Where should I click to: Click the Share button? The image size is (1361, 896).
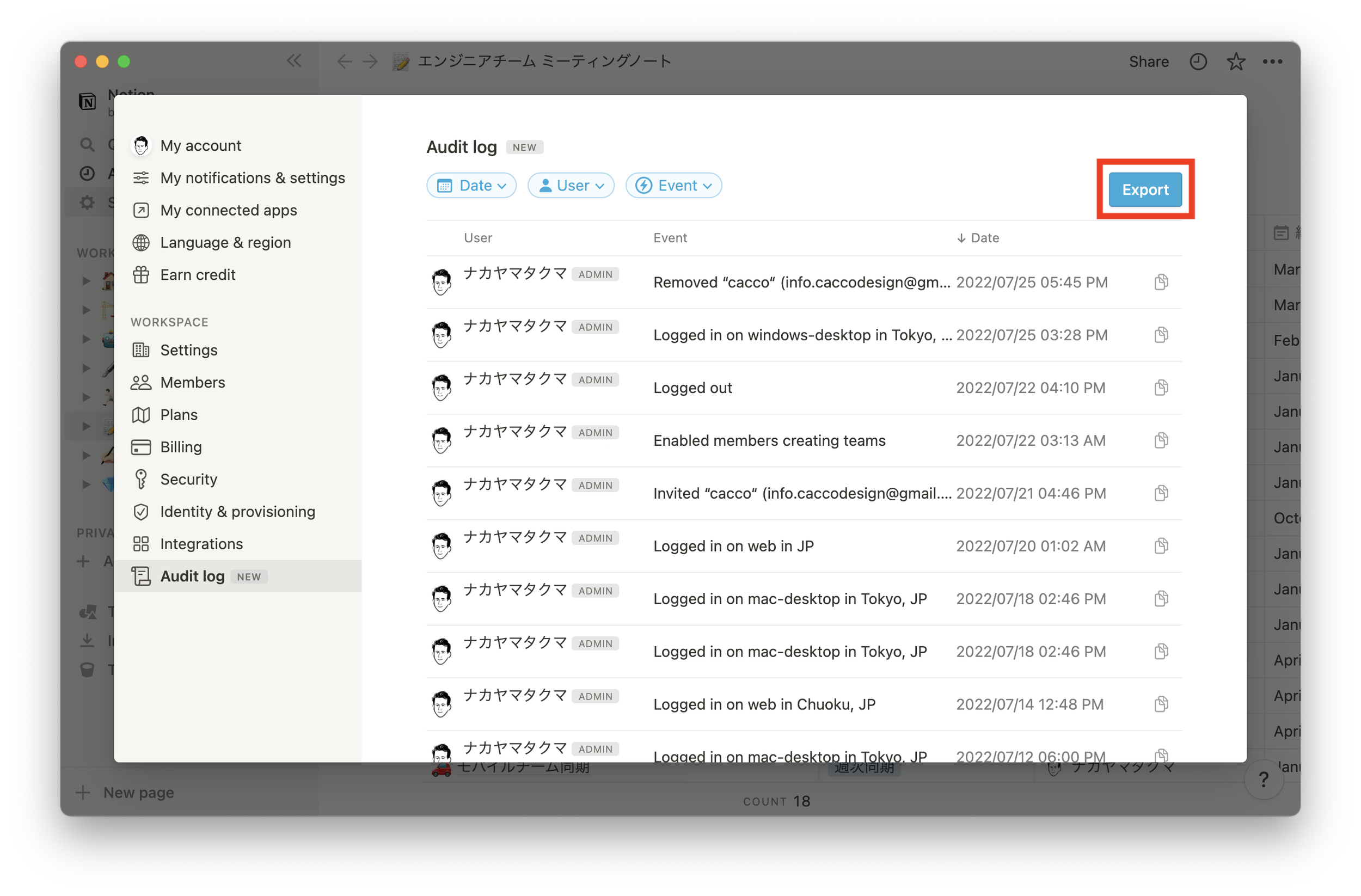pos(1148,61)
